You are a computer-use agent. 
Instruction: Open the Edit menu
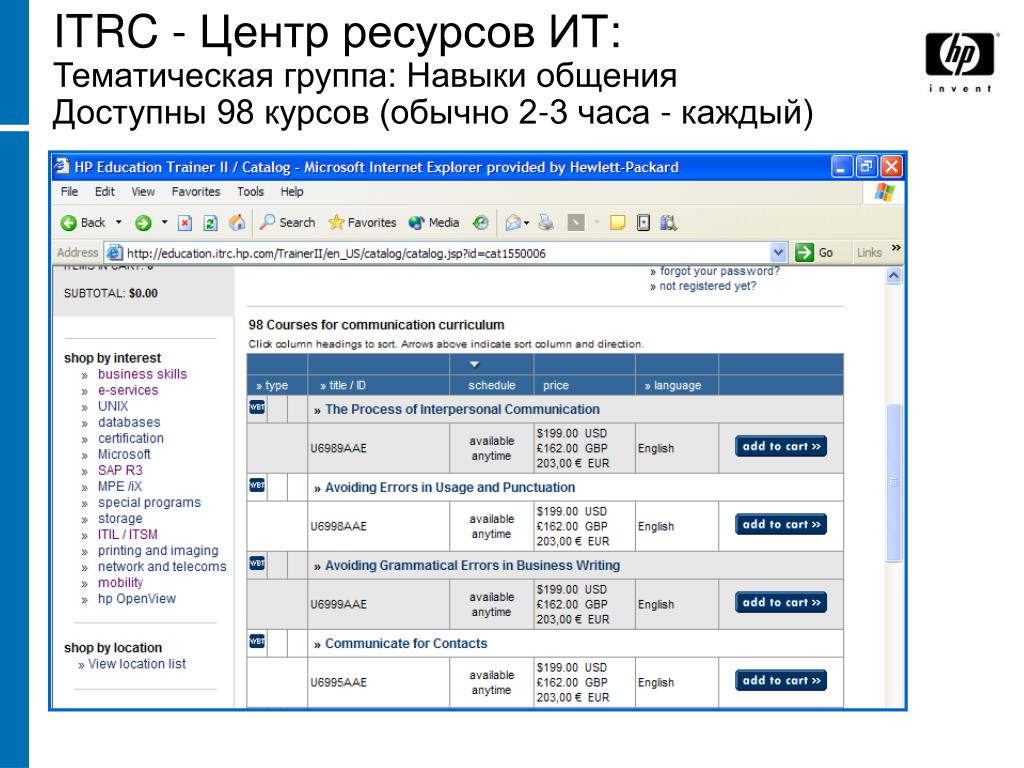tap(104, 192)
